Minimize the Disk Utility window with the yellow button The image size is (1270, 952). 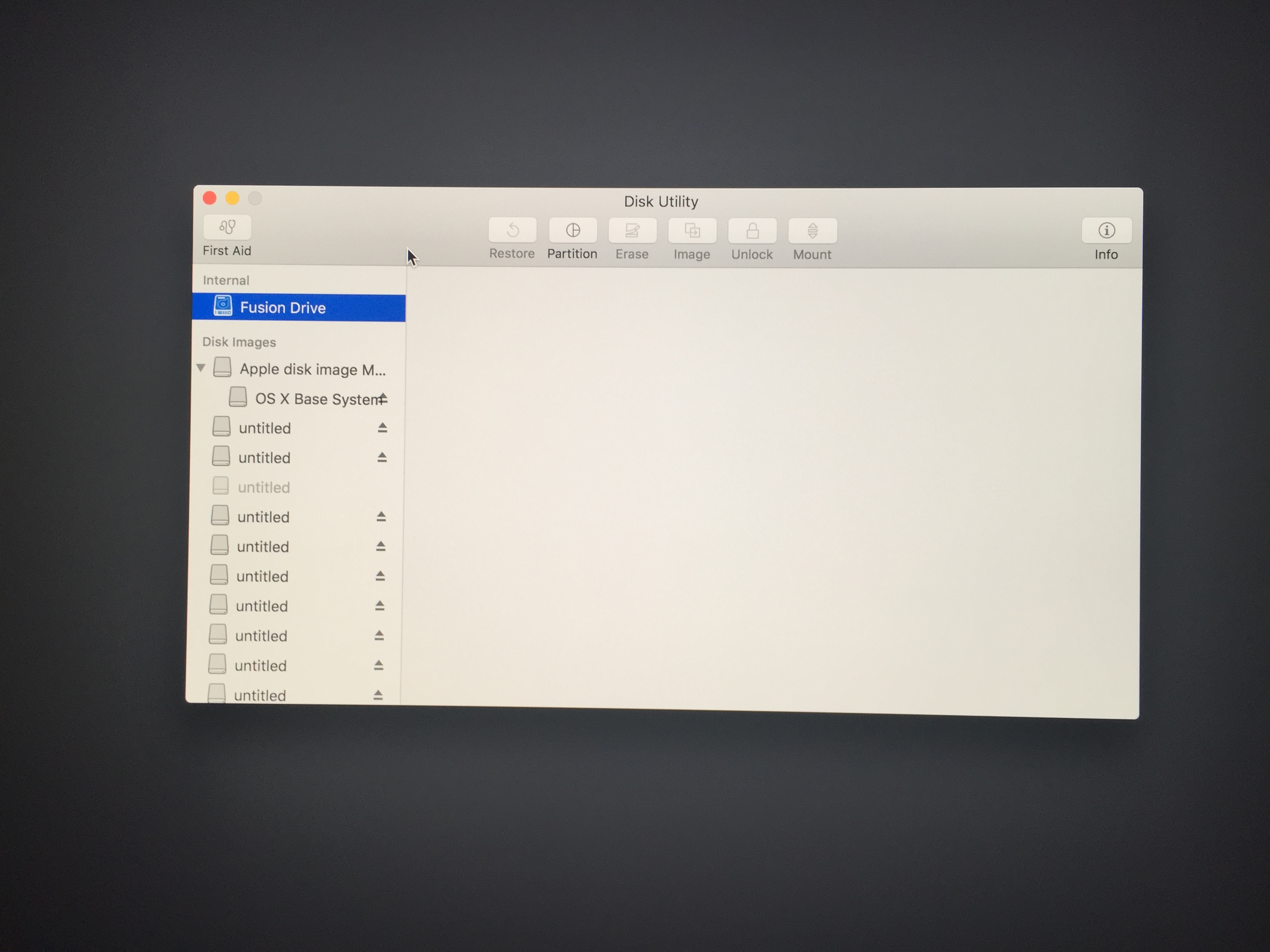point(232,198)
